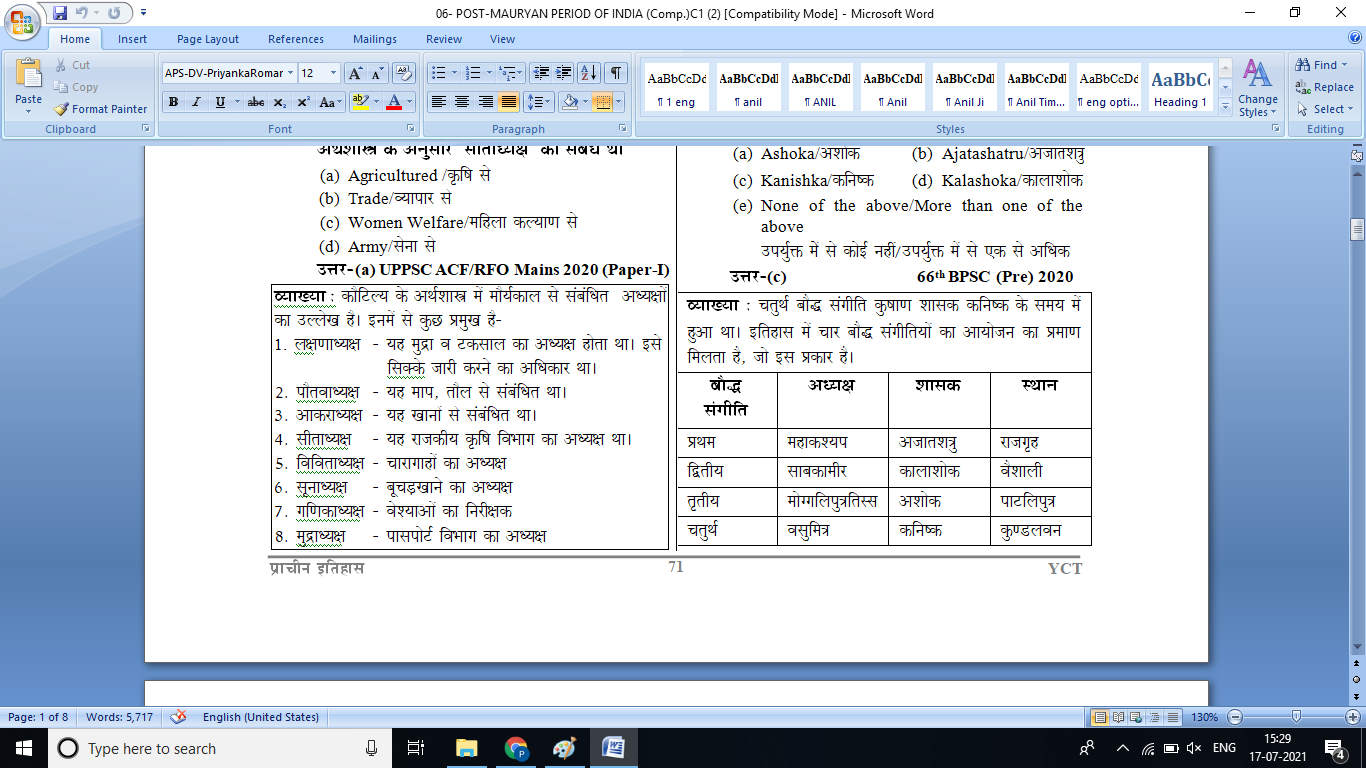Switch to the Page Layout tab
This screenshot has width=1366, height=768.
coord(208,39)
